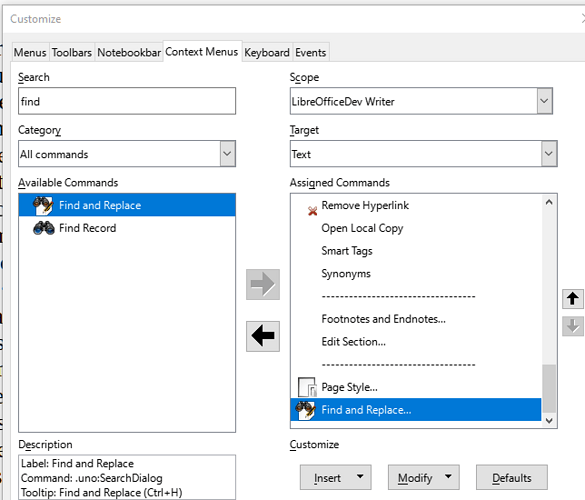Select the Find Record binoculars icon
585x500 pixels.
(x=44, y=228)
